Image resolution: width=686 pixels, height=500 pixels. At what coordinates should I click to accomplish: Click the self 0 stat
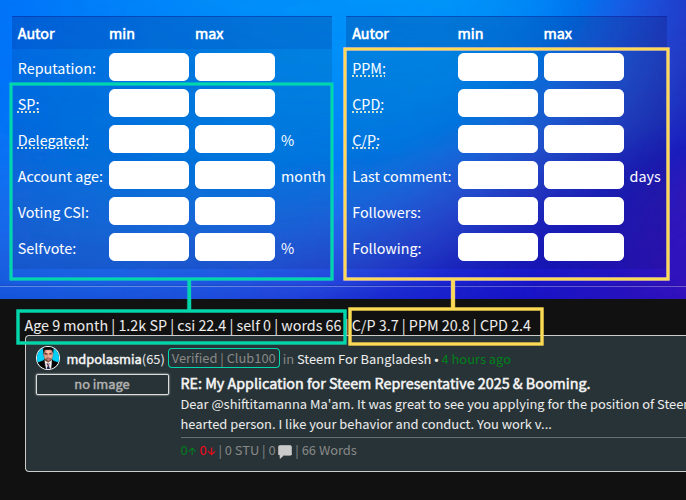tap(253, 326)
